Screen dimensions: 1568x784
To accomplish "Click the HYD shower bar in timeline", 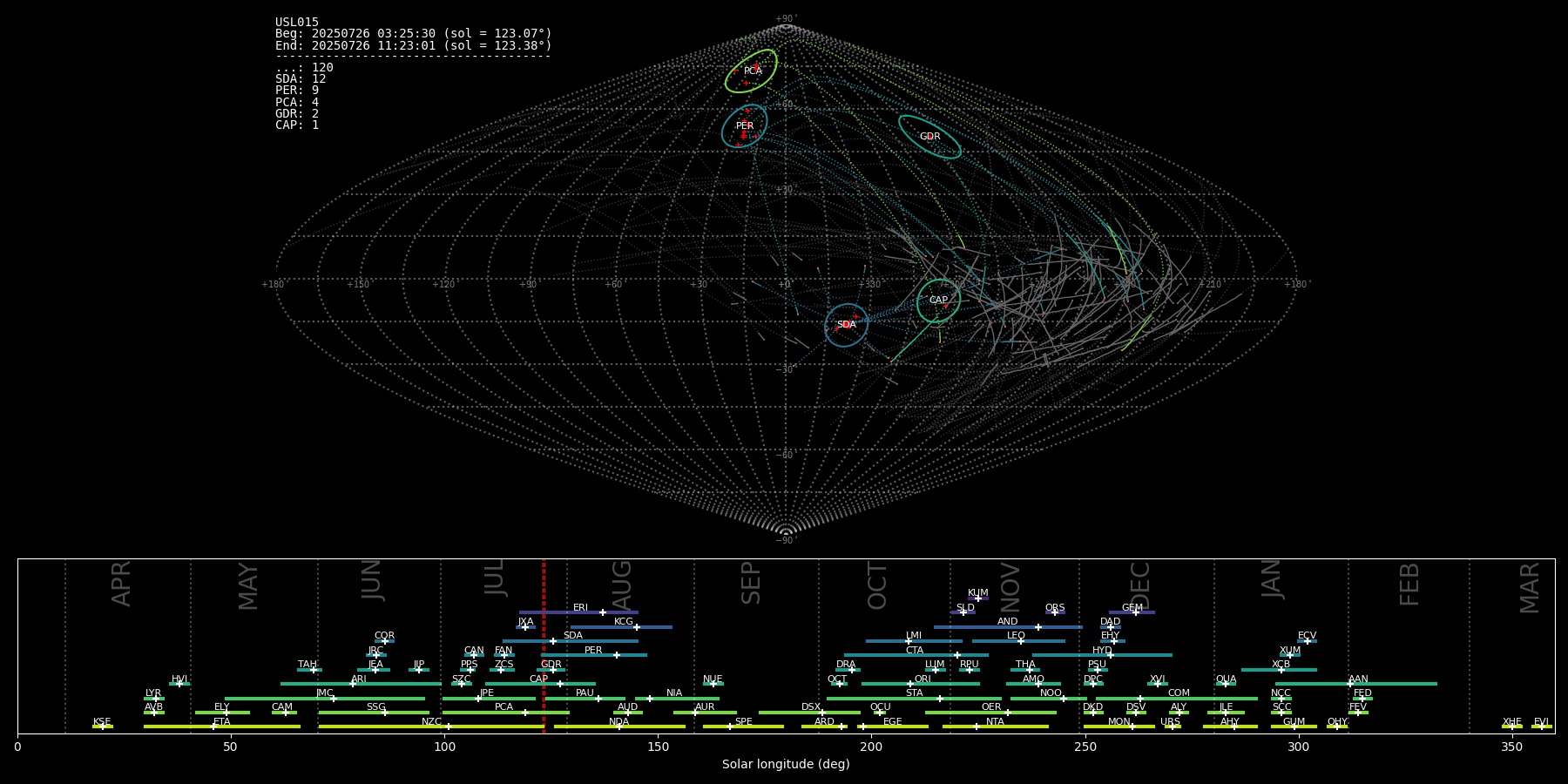I will pyautogui.click(x=1102, y=655).
